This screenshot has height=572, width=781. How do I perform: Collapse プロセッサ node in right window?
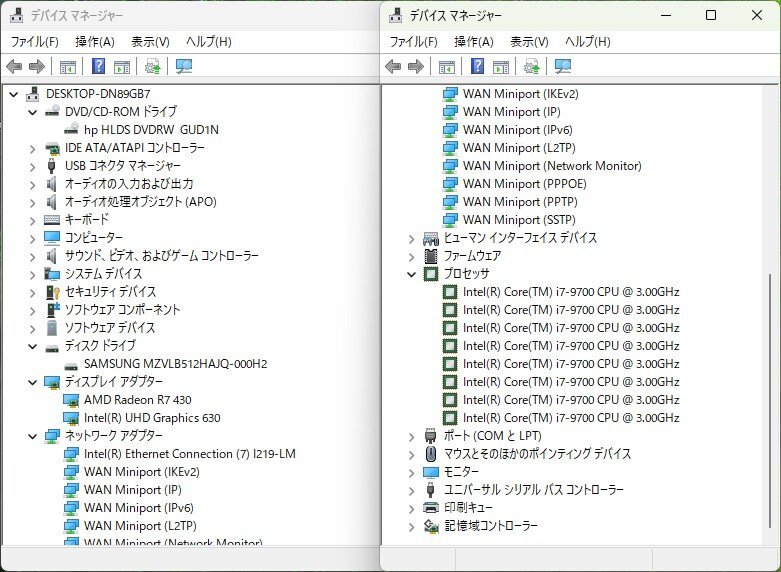tap(411, 274)
